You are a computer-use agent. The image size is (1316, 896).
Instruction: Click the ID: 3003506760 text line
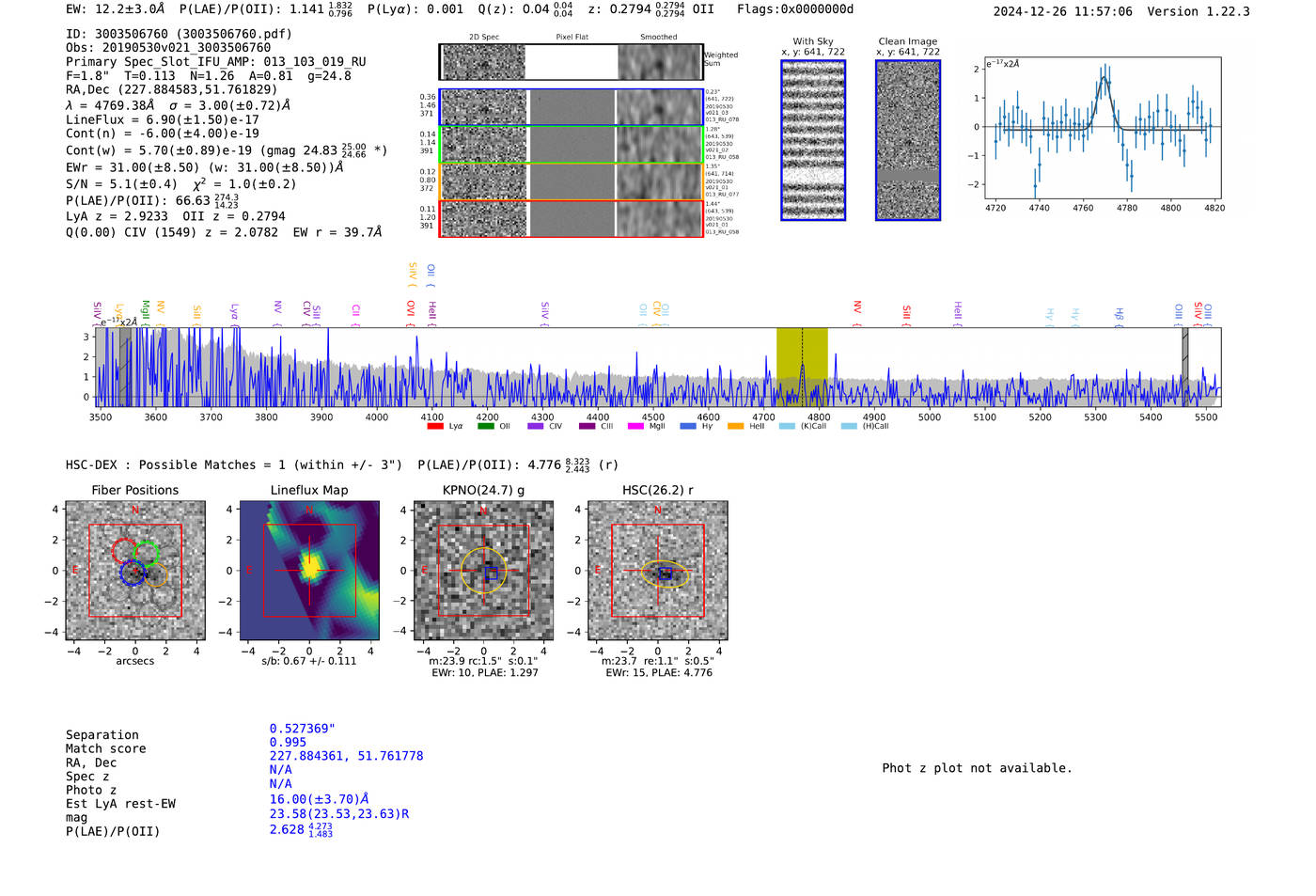tap(179, 34)
